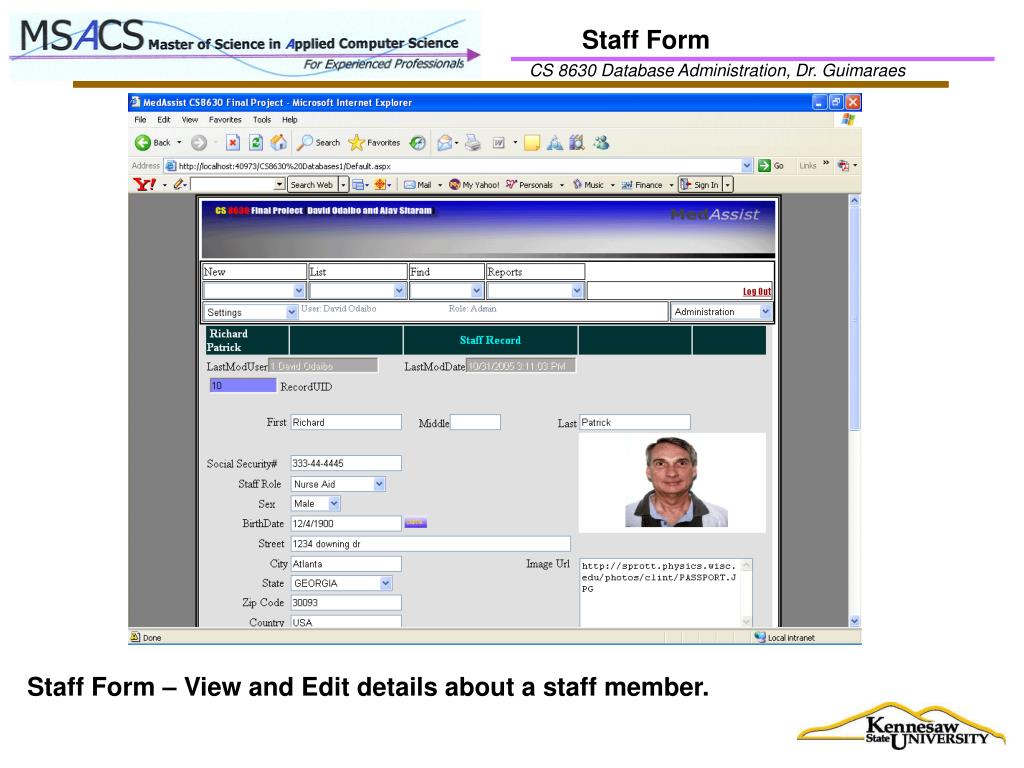
Task: Open the Edit menu
Action: point(164,120)
